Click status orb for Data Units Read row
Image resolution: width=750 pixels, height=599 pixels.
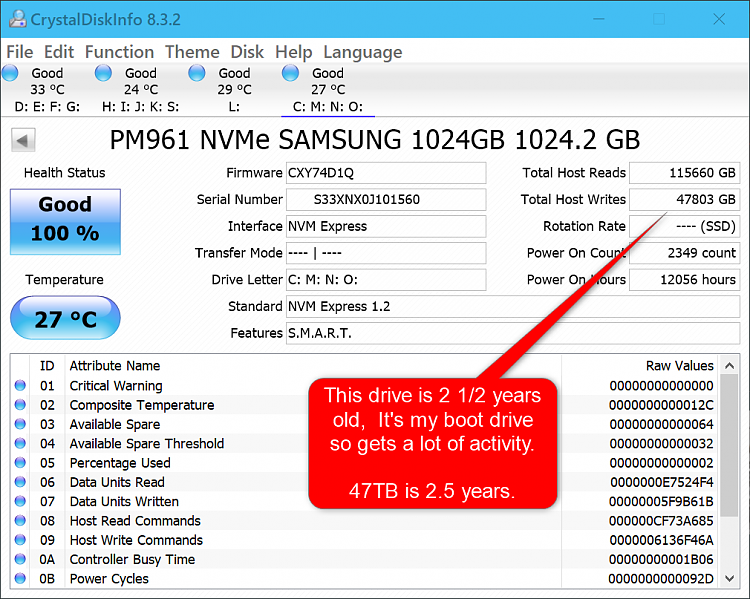point(20,482)
